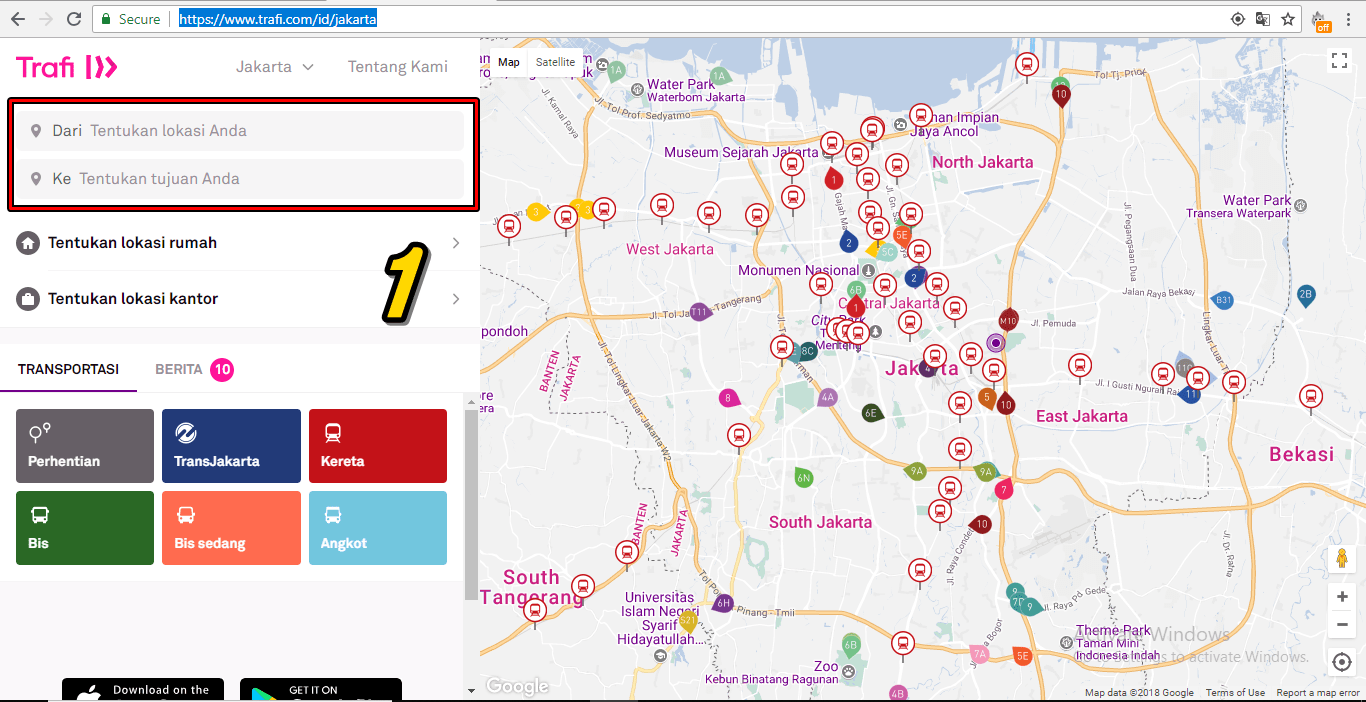Click Download on the App Store badge

(143, 690)
